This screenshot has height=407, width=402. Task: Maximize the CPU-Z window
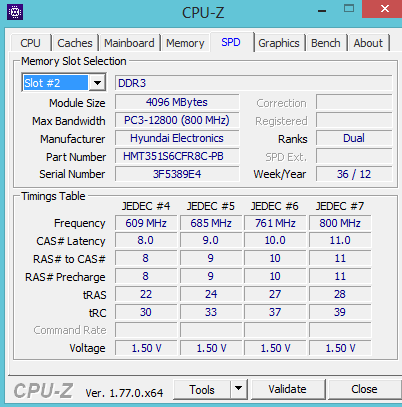(349, 9)
